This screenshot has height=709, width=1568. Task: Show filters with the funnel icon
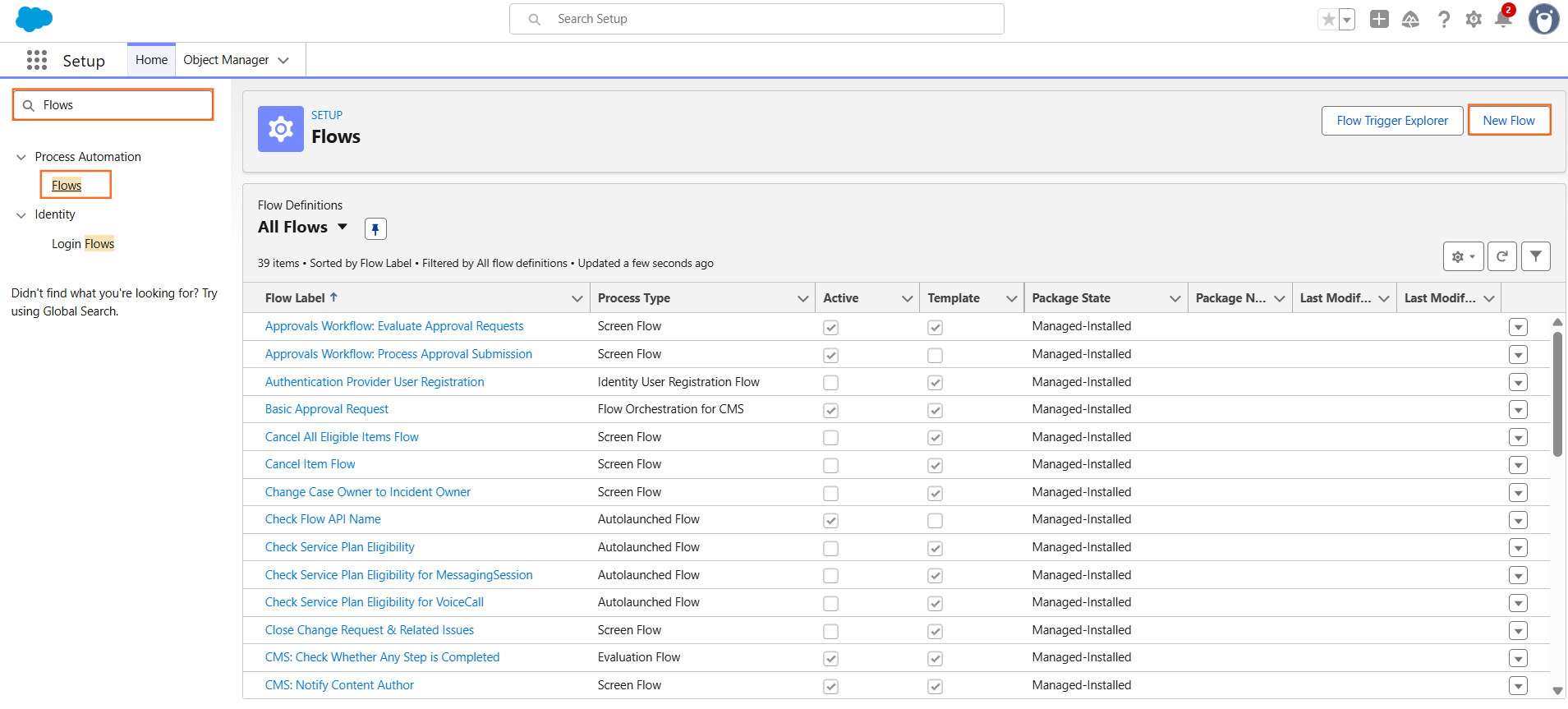click(1535, 256)
